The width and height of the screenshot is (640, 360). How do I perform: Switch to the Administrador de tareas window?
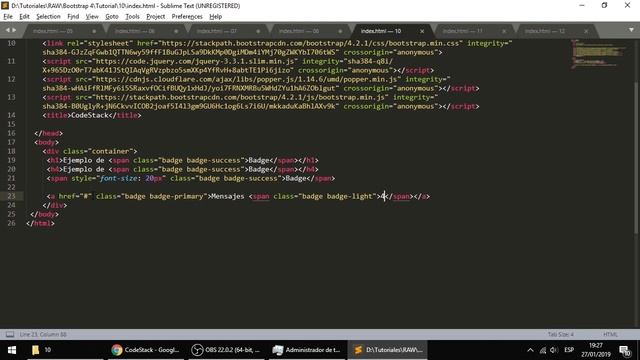(x=307, y=350)
